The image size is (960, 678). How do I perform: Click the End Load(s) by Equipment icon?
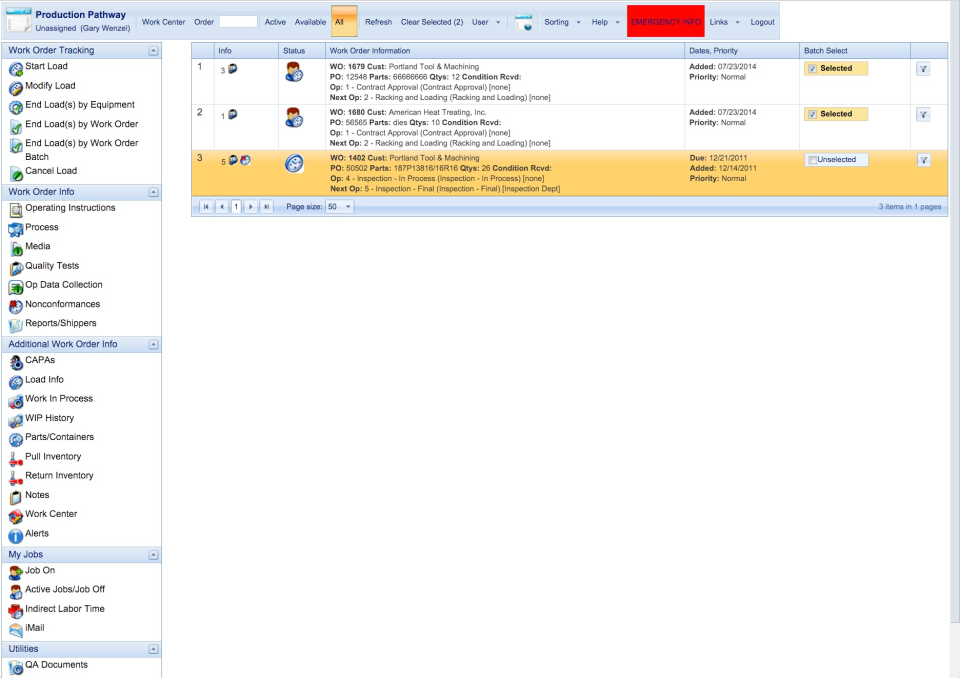15,108
